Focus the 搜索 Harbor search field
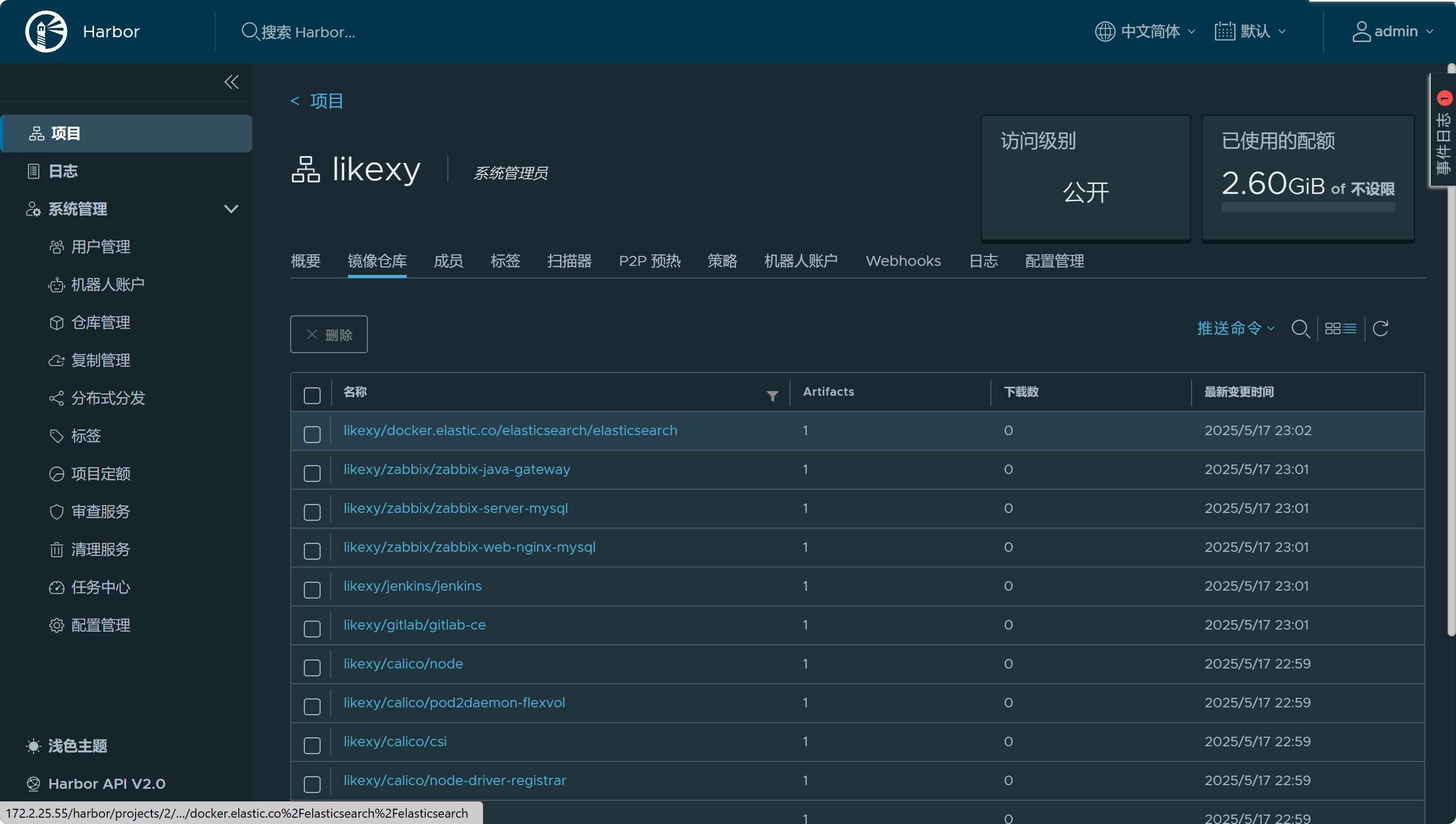1456x824 pixels. (309, 32)
